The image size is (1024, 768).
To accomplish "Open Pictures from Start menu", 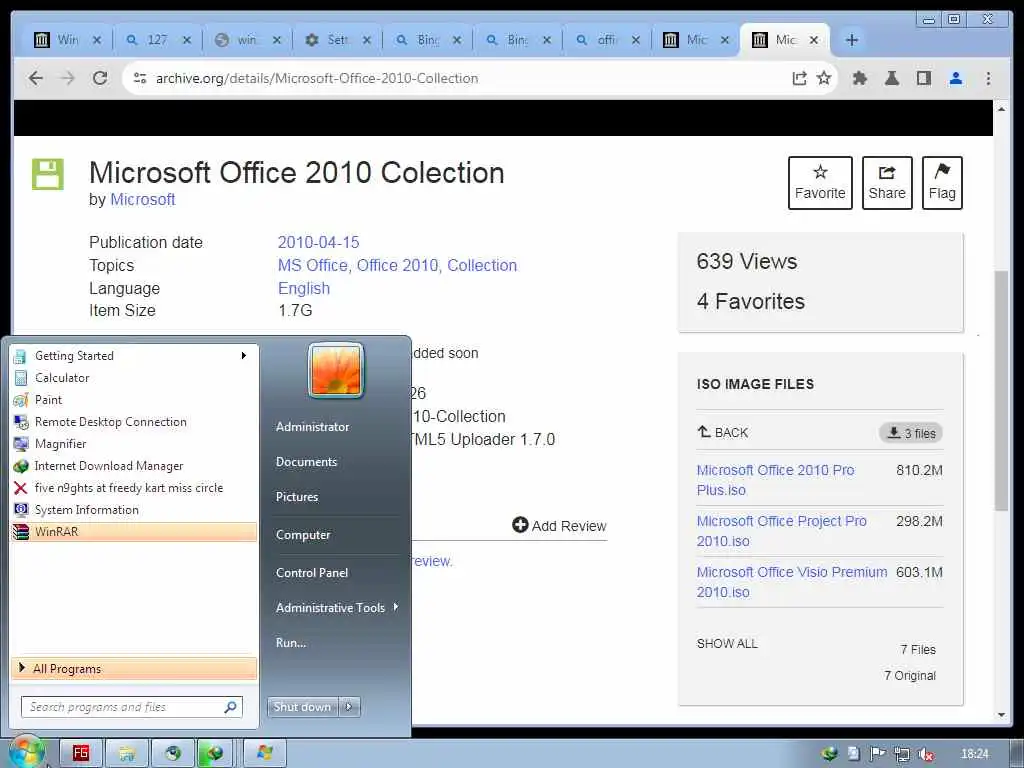I will point(296,497).
